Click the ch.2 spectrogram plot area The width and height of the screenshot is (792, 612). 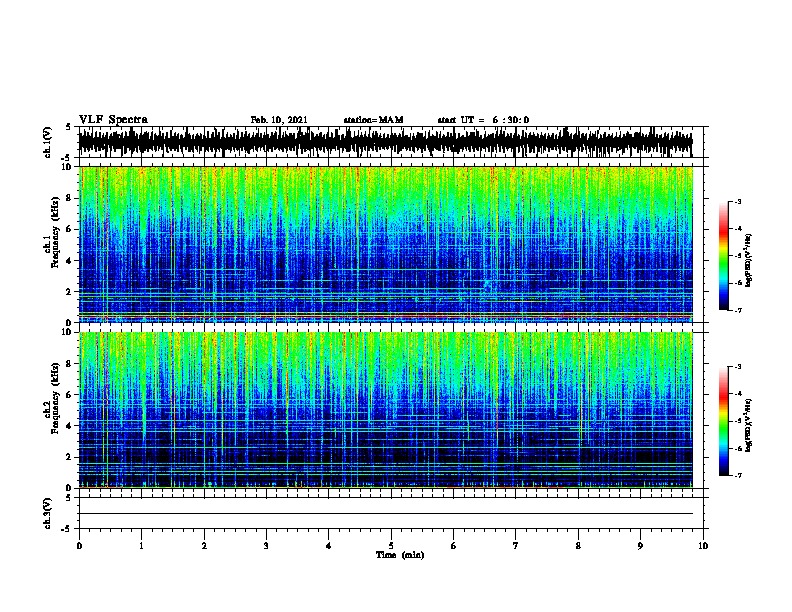coord(385,410)
